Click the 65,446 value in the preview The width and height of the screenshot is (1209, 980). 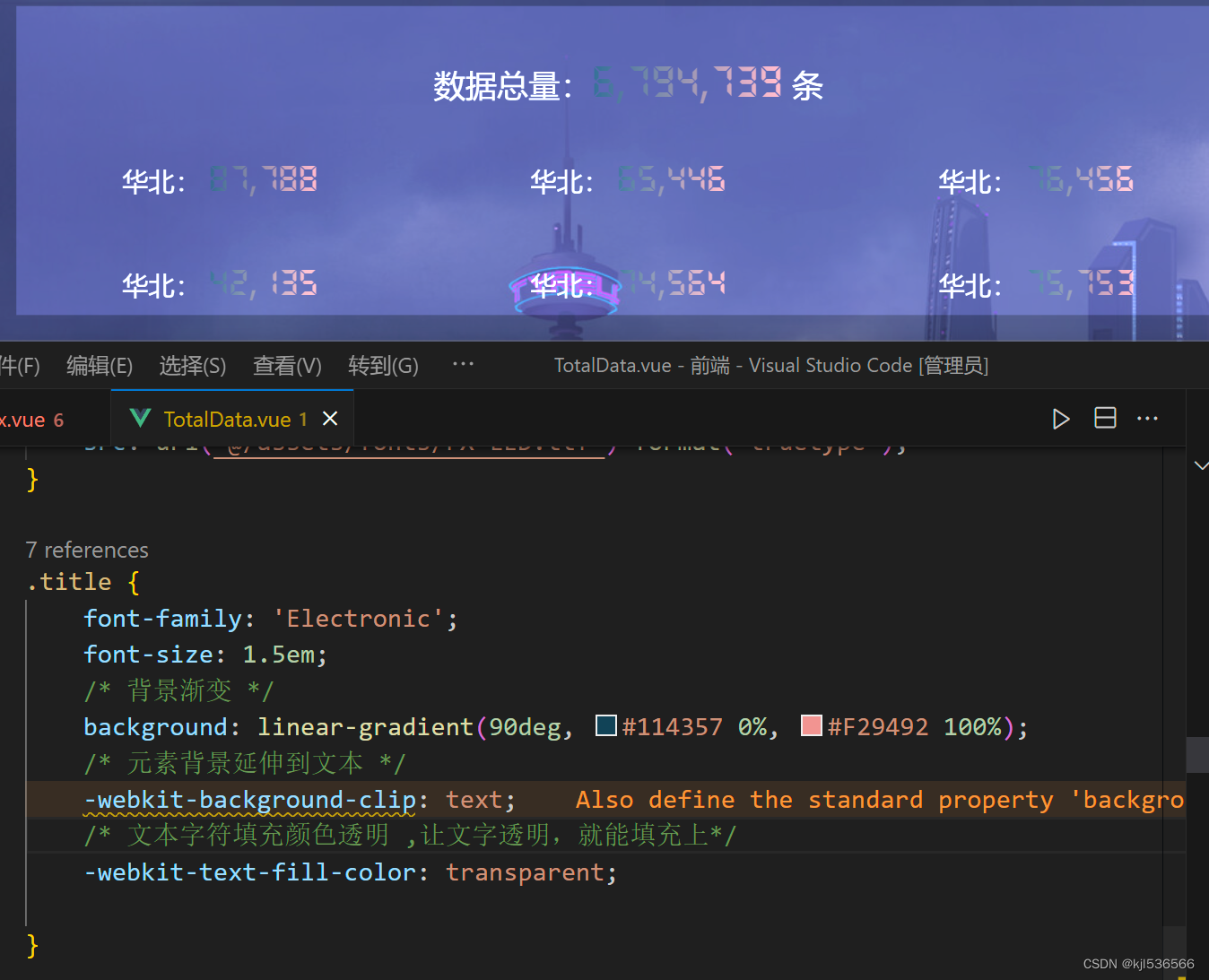pyautogui.click(x=671, y=180)
